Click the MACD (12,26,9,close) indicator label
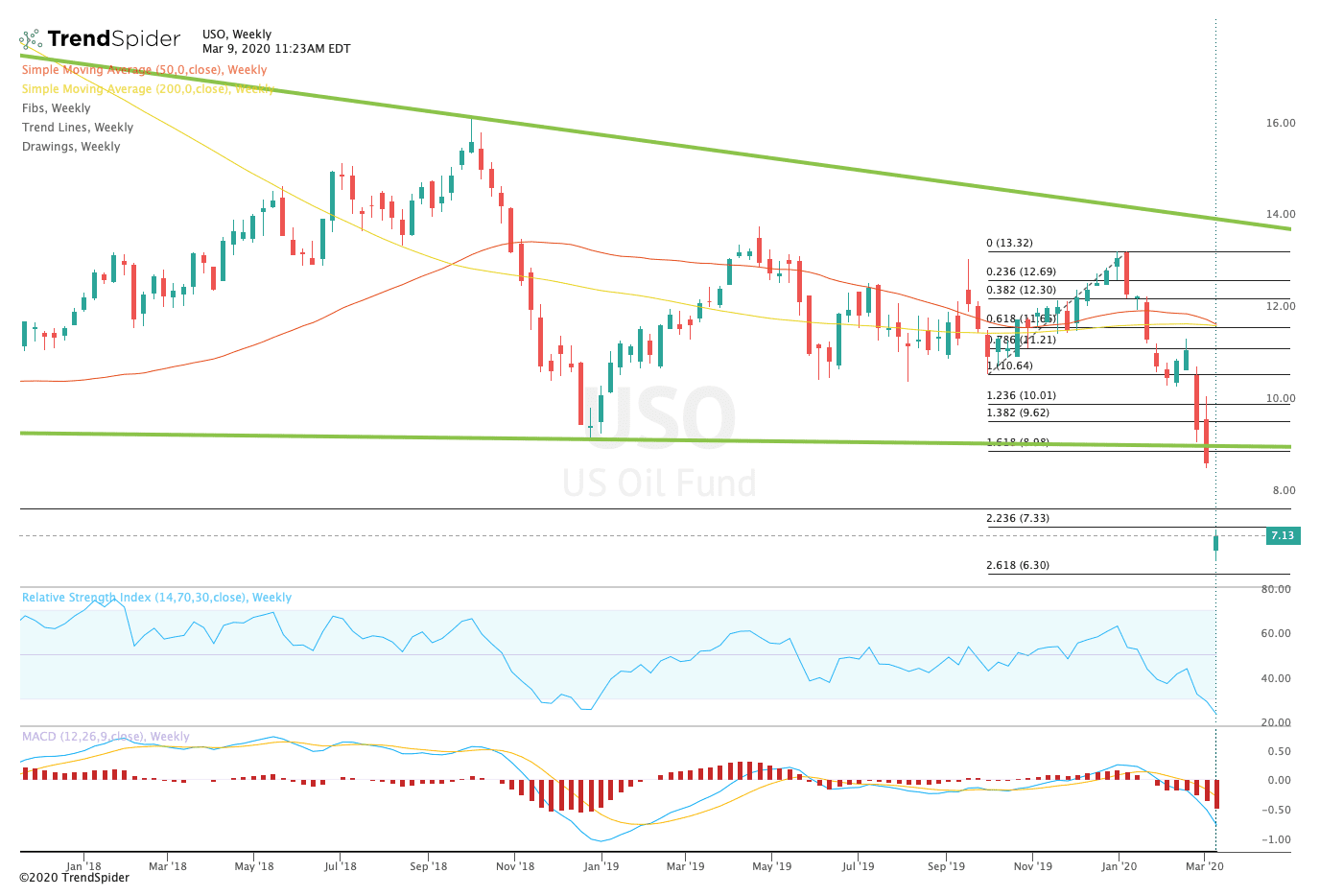The width and height of the screenshot is (1320, 896). click(106, 737)
